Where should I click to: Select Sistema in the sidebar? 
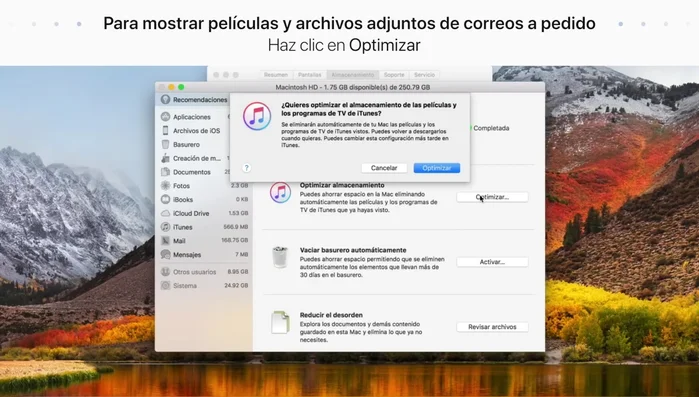[185, 286]
